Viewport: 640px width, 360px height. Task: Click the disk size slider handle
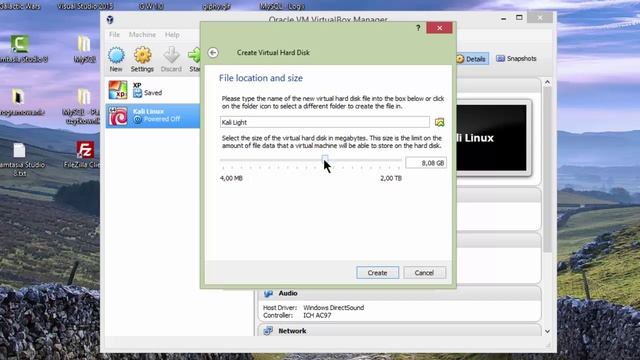324,159
